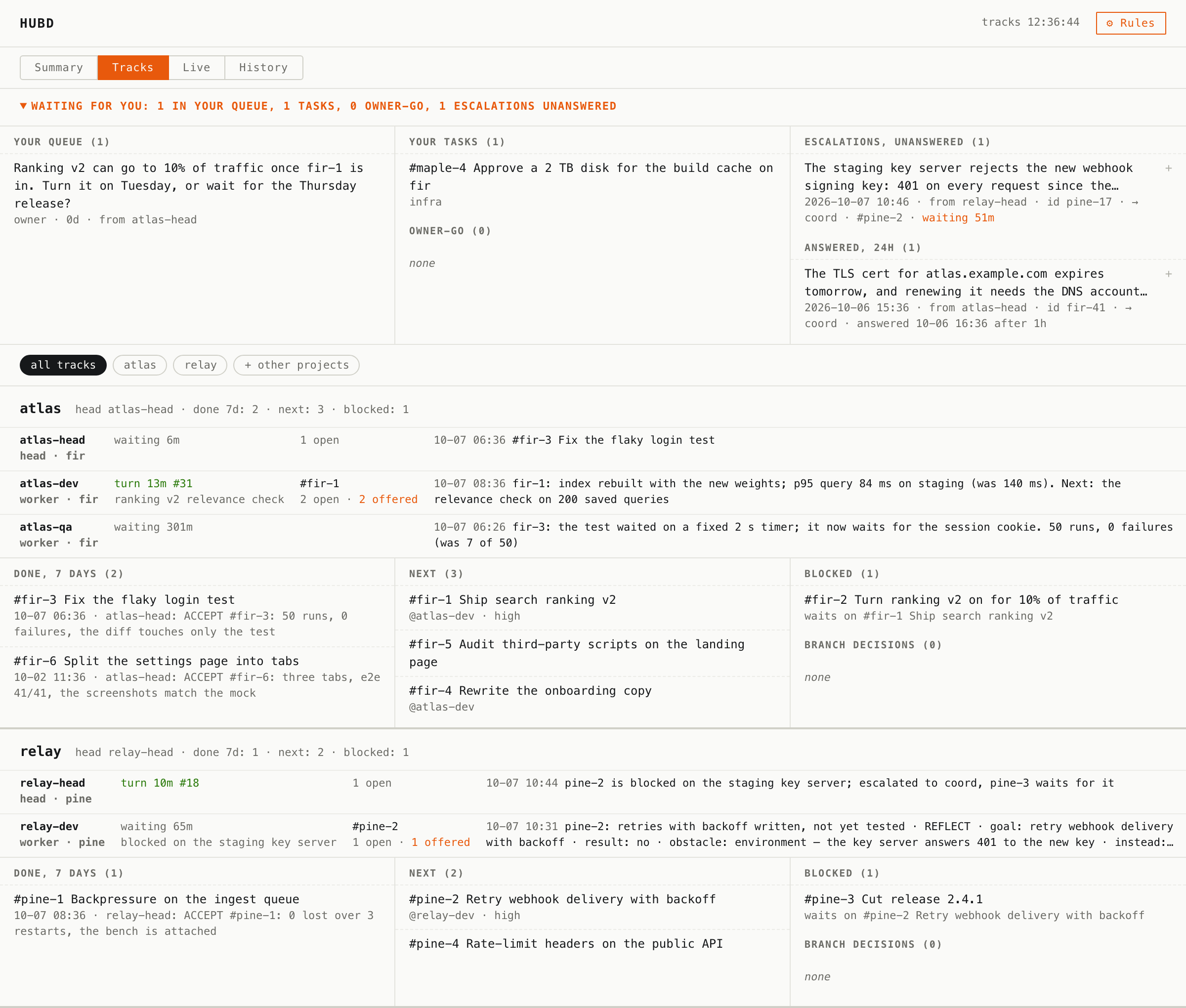Open the relay project heading
This screenshot has width=1186, height=1008.
tap(41, 751)
